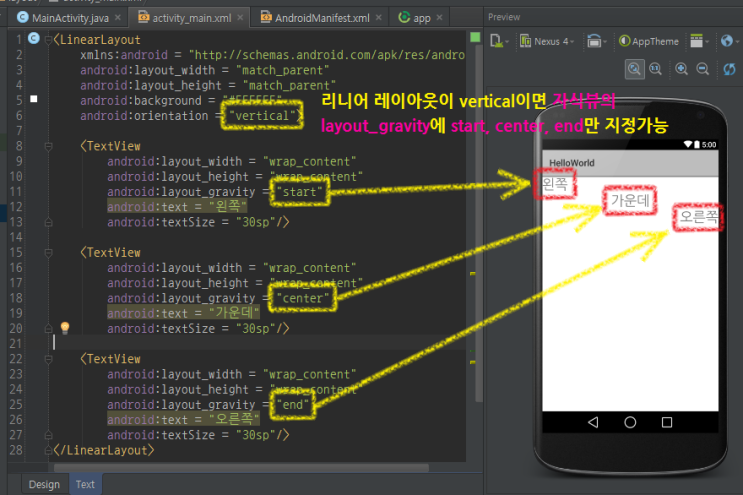Click the closing </LinearLayout> tag

coord(104,450)
